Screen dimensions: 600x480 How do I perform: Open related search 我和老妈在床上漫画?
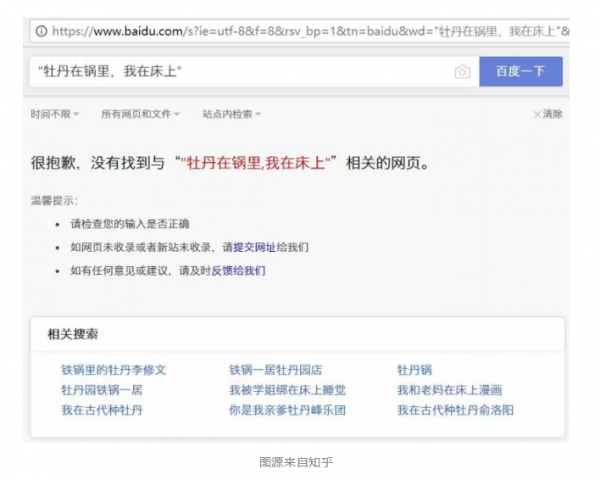[x=450, y=390]
